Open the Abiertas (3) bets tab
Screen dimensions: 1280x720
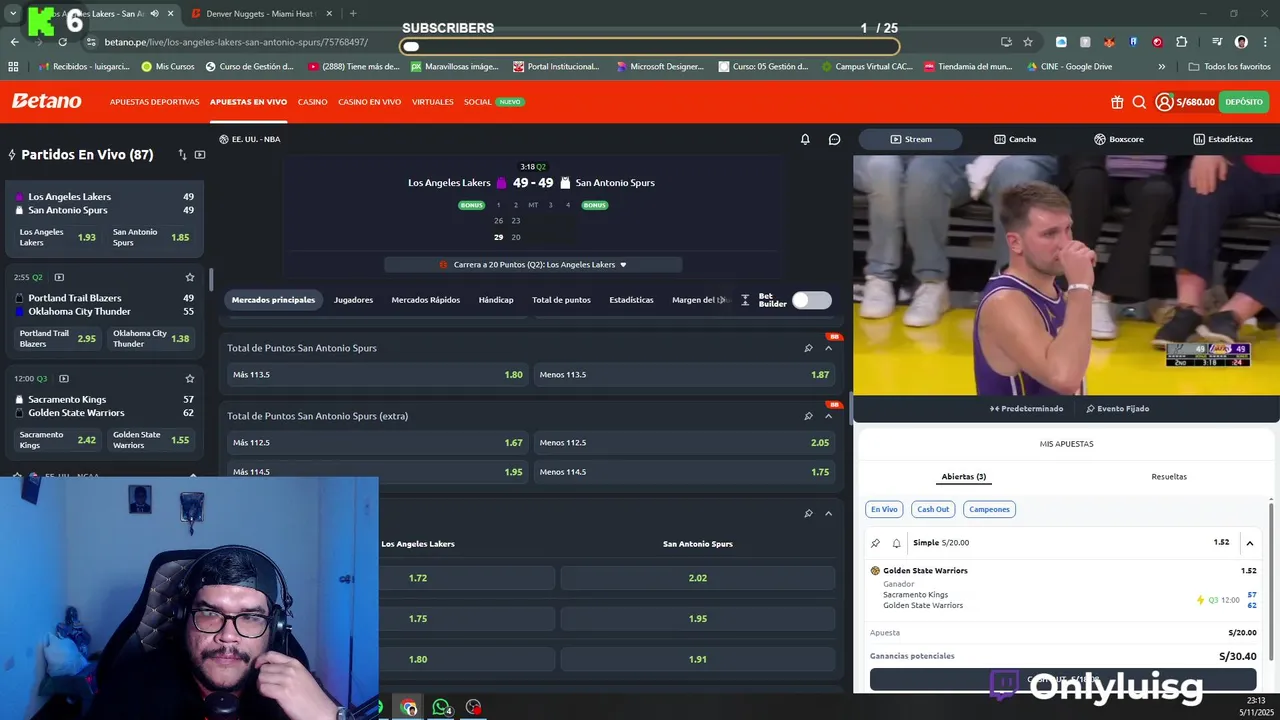click(964, 477)
